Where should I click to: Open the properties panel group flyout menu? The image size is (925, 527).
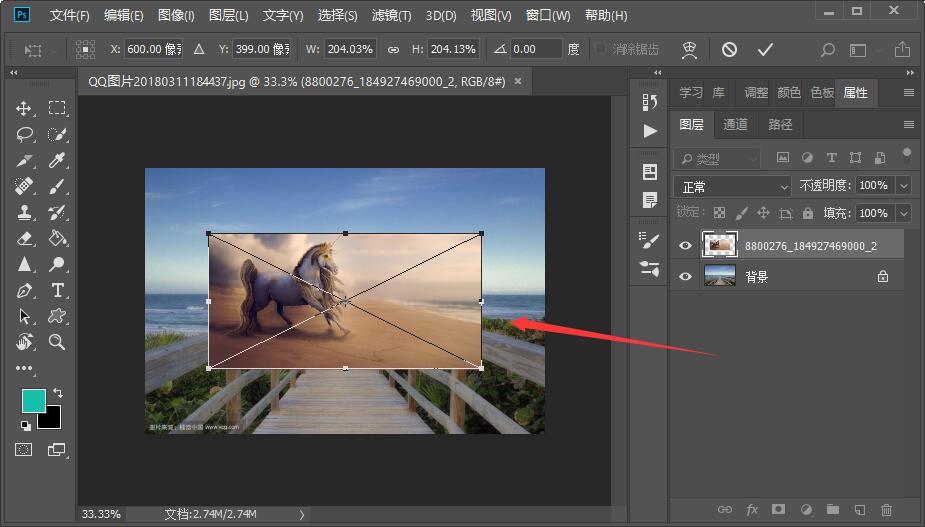[908, 93]
